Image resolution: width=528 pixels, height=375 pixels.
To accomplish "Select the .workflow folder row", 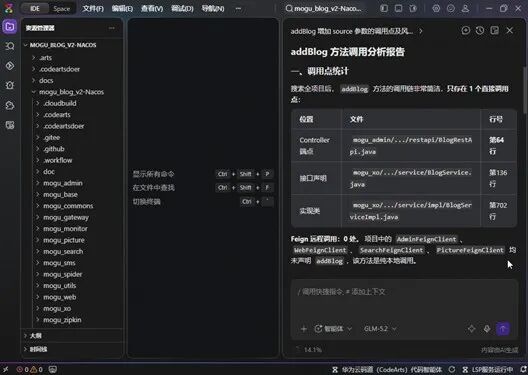I will (x=72, y=160).
